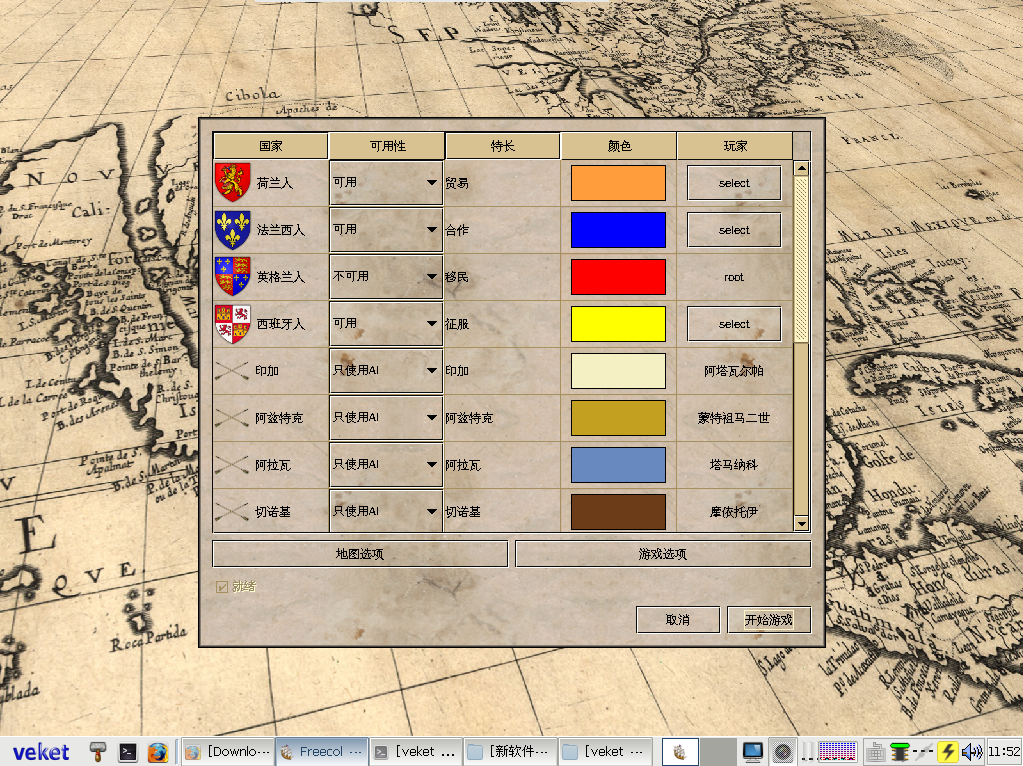Click the scrollbar down arrow in nations table
The image size is (1023, 766).
coord(801,523)
